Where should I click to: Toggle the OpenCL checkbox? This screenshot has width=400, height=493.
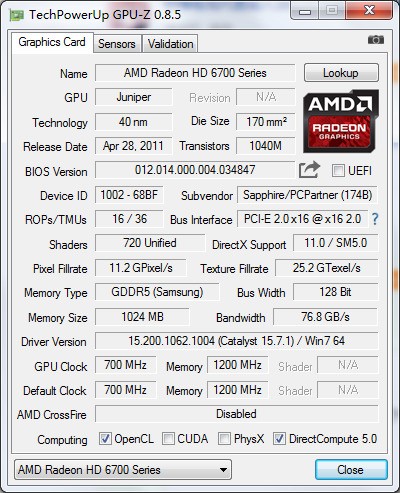105,439
